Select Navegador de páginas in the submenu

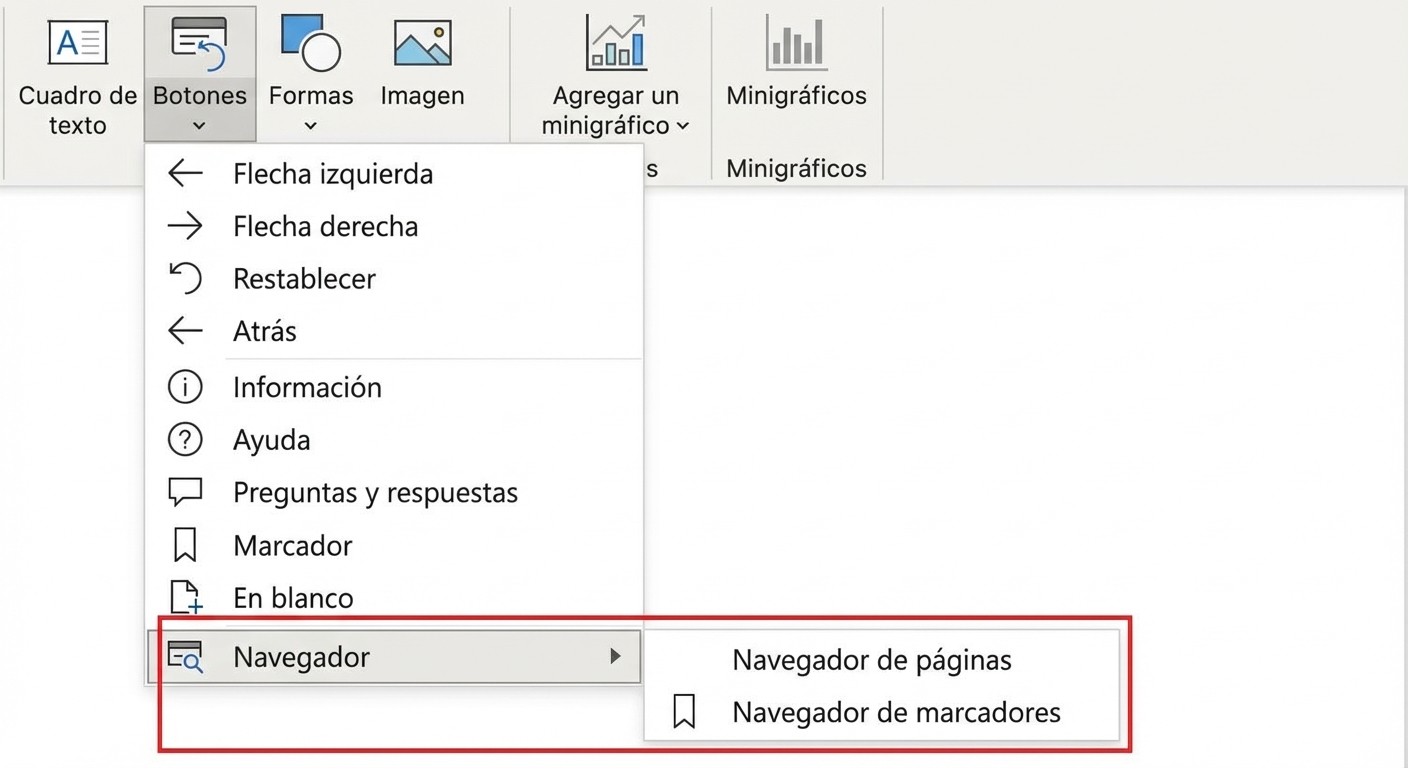coord(881,660)
